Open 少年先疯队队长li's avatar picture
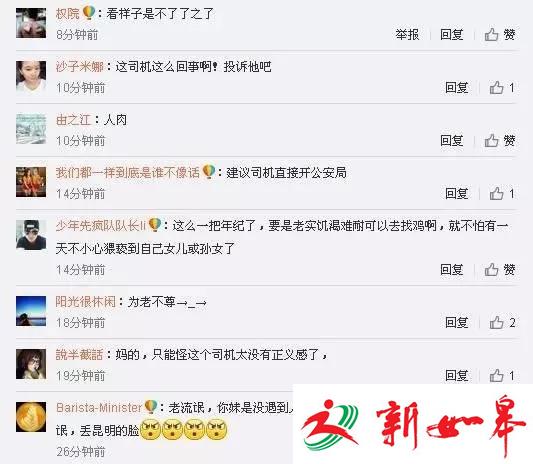533x464 pixels. pos(31,235)
